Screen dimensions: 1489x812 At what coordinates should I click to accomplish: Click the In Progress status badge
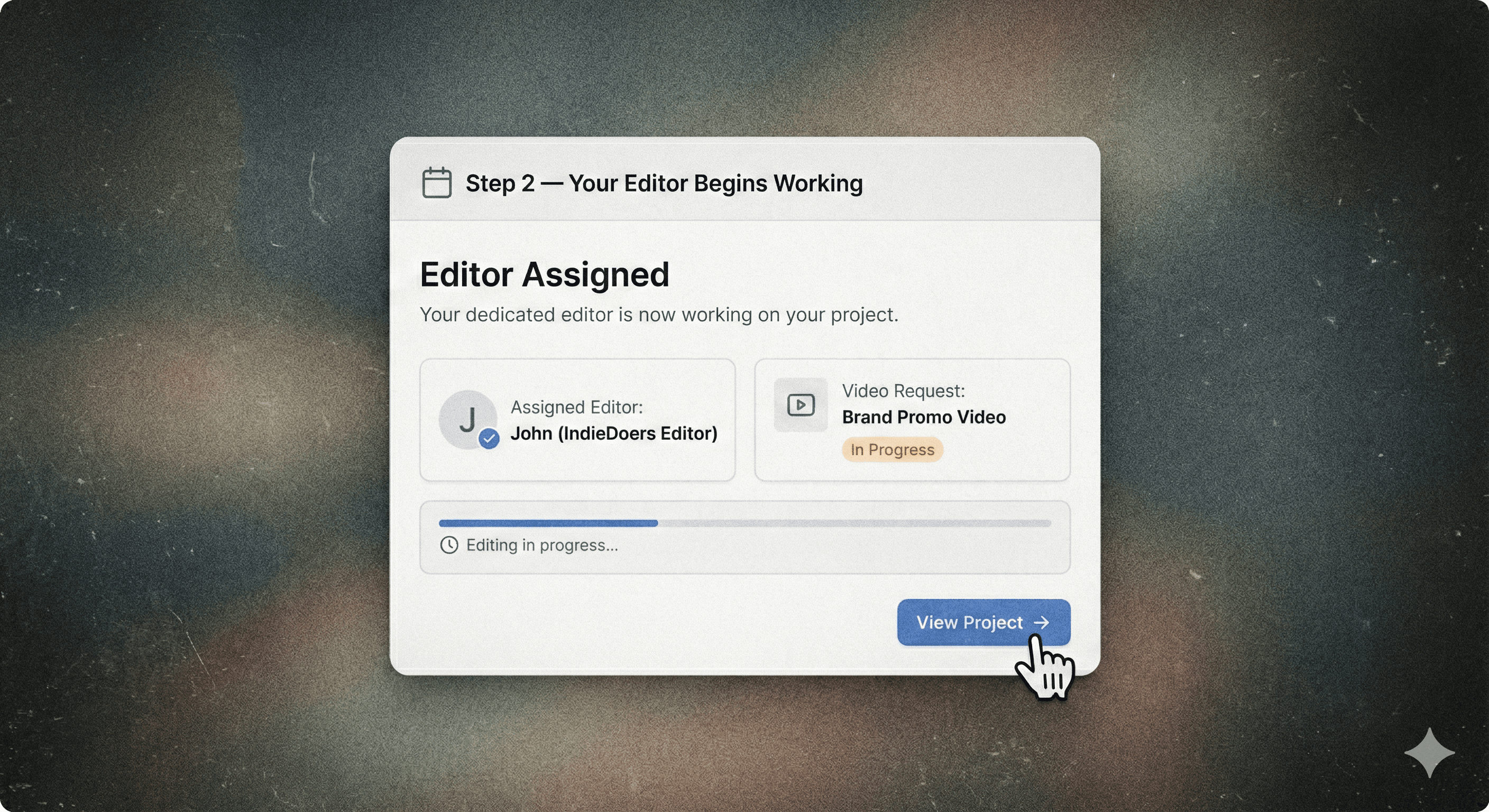tap(893, 450)
